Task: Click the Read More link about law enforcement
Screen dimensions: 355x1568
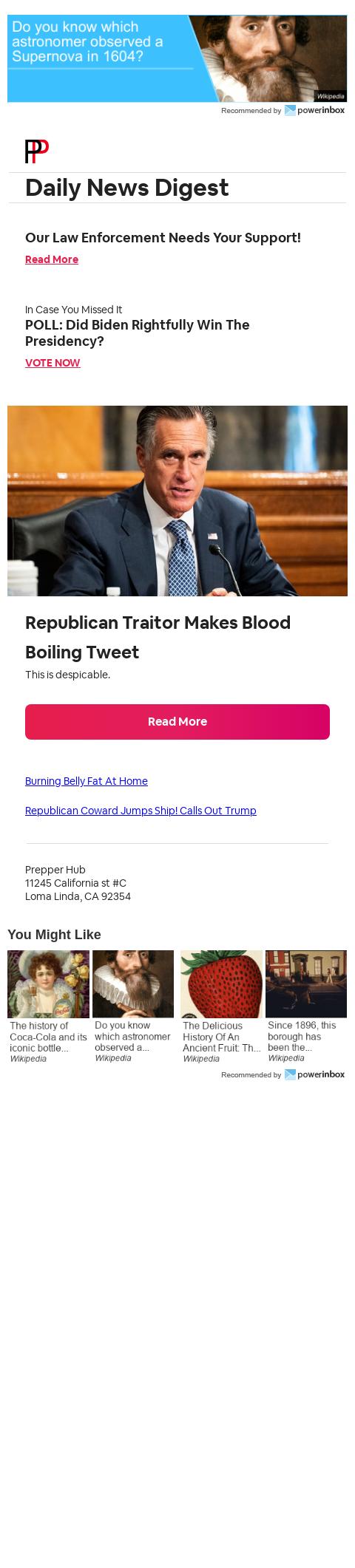Action: (x=52, y=259)
